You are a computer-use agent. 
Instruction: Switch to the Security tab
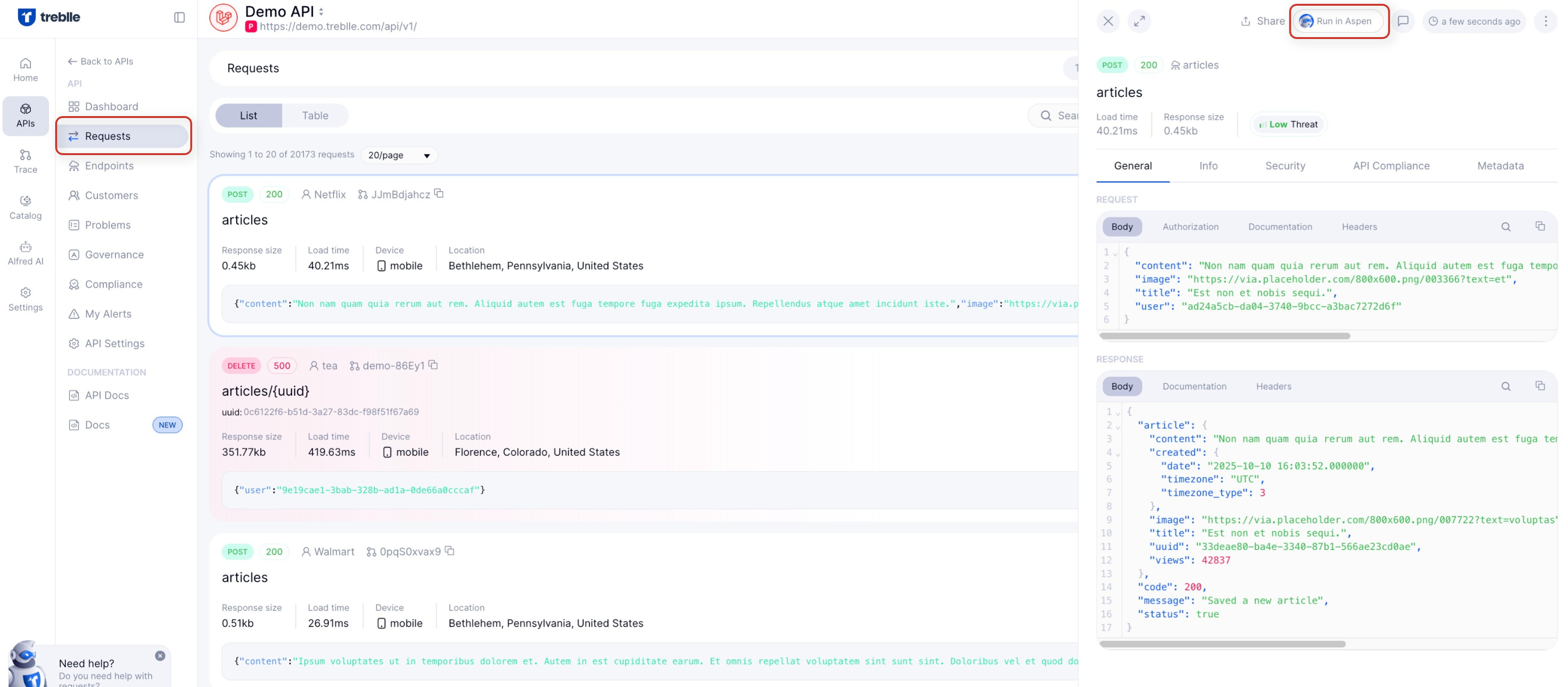point(1285,166)
